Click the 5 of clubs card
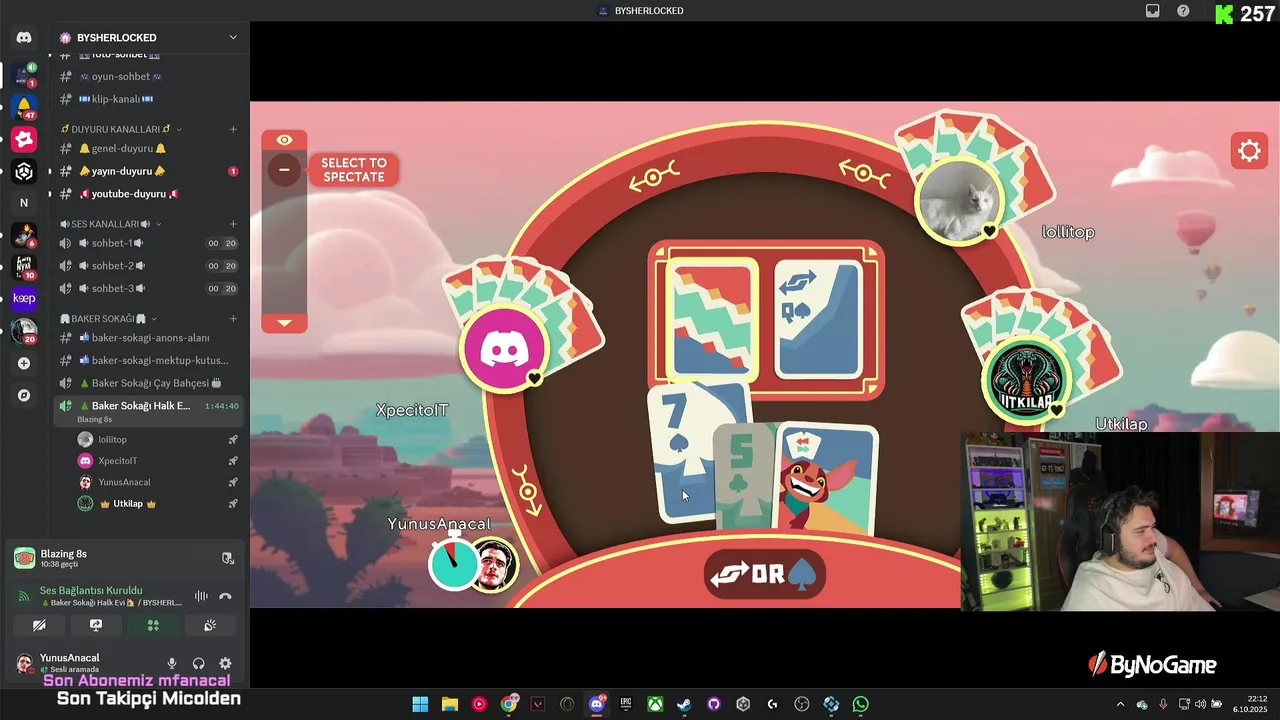Viewport: 1280px width, 720px height. (744, 475)
